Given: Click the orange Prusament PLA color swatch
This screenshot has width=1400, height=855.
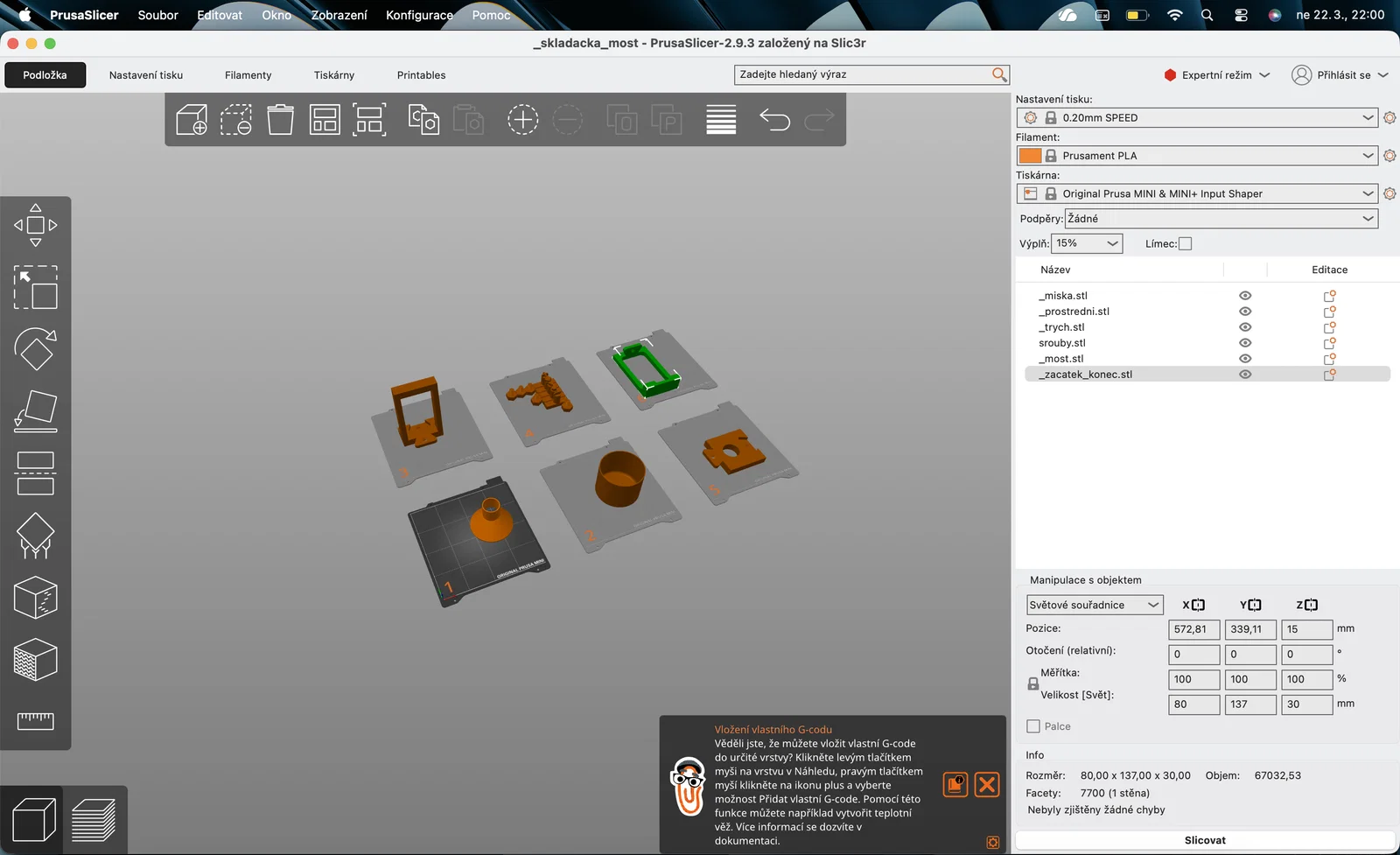Looking at the screenshot, I should 1030,156.
